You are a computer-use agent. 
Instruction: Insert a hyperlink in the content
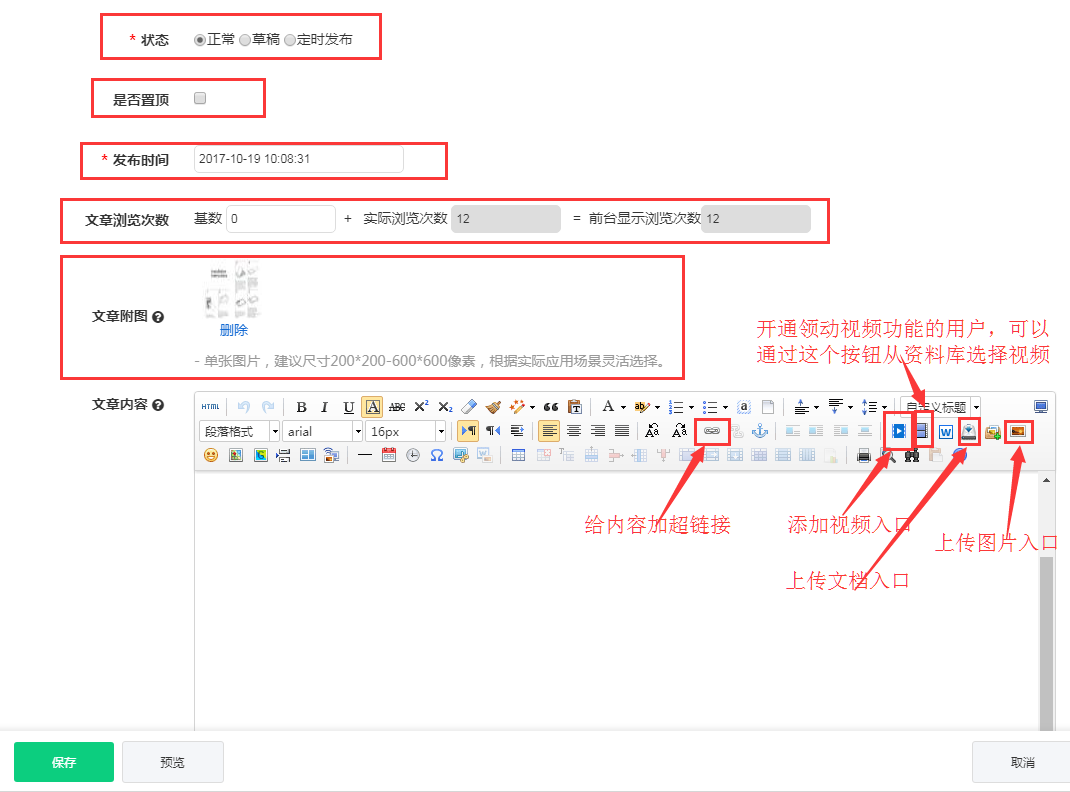711,431
